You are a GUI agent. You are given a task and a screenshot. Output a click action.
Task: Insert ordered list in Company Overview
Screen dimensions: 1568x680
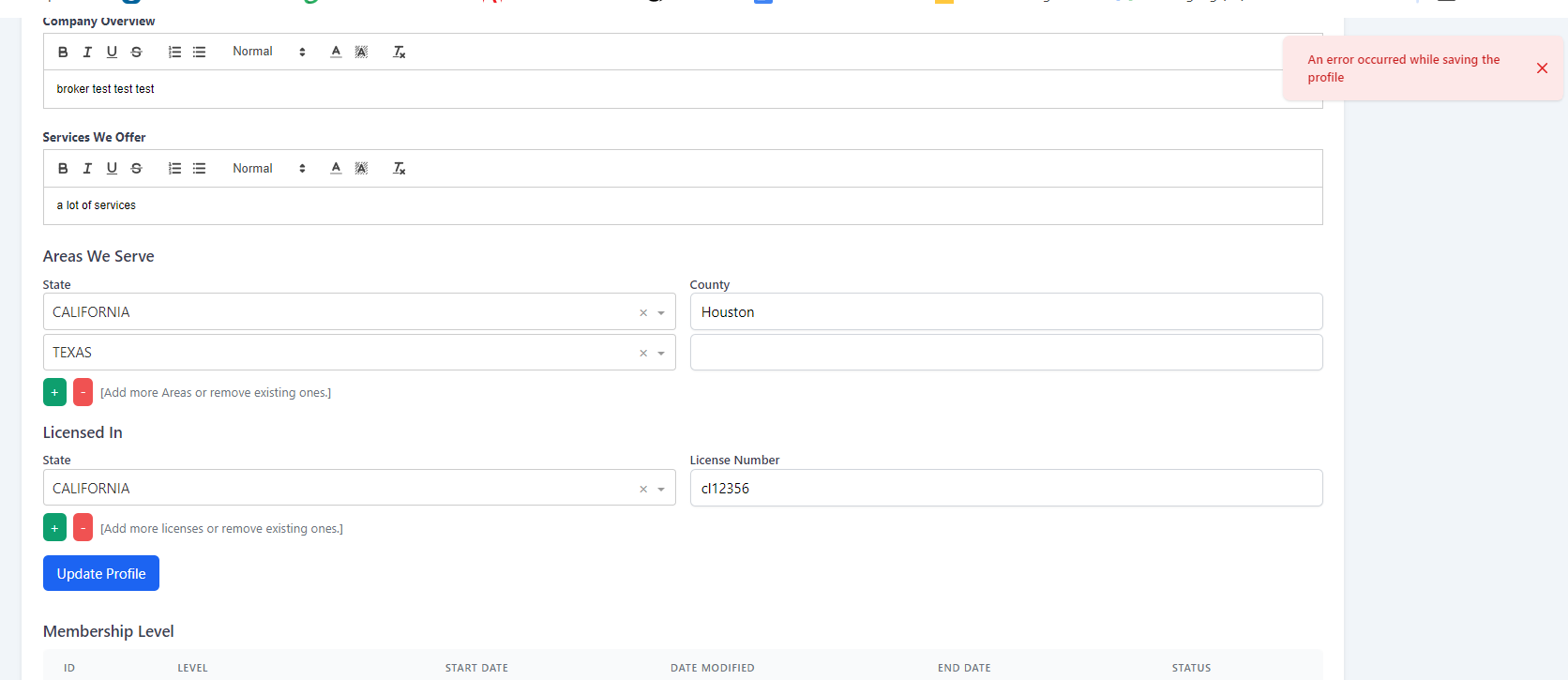(174, 53)
